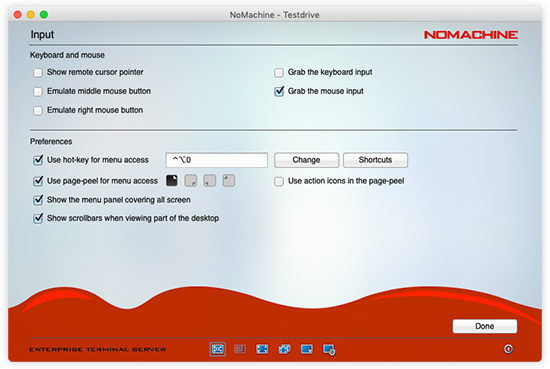Enable Emulate right mouse button
This screenshot has height=369, width=550.
pyautogui.click(x=38, y=110)
